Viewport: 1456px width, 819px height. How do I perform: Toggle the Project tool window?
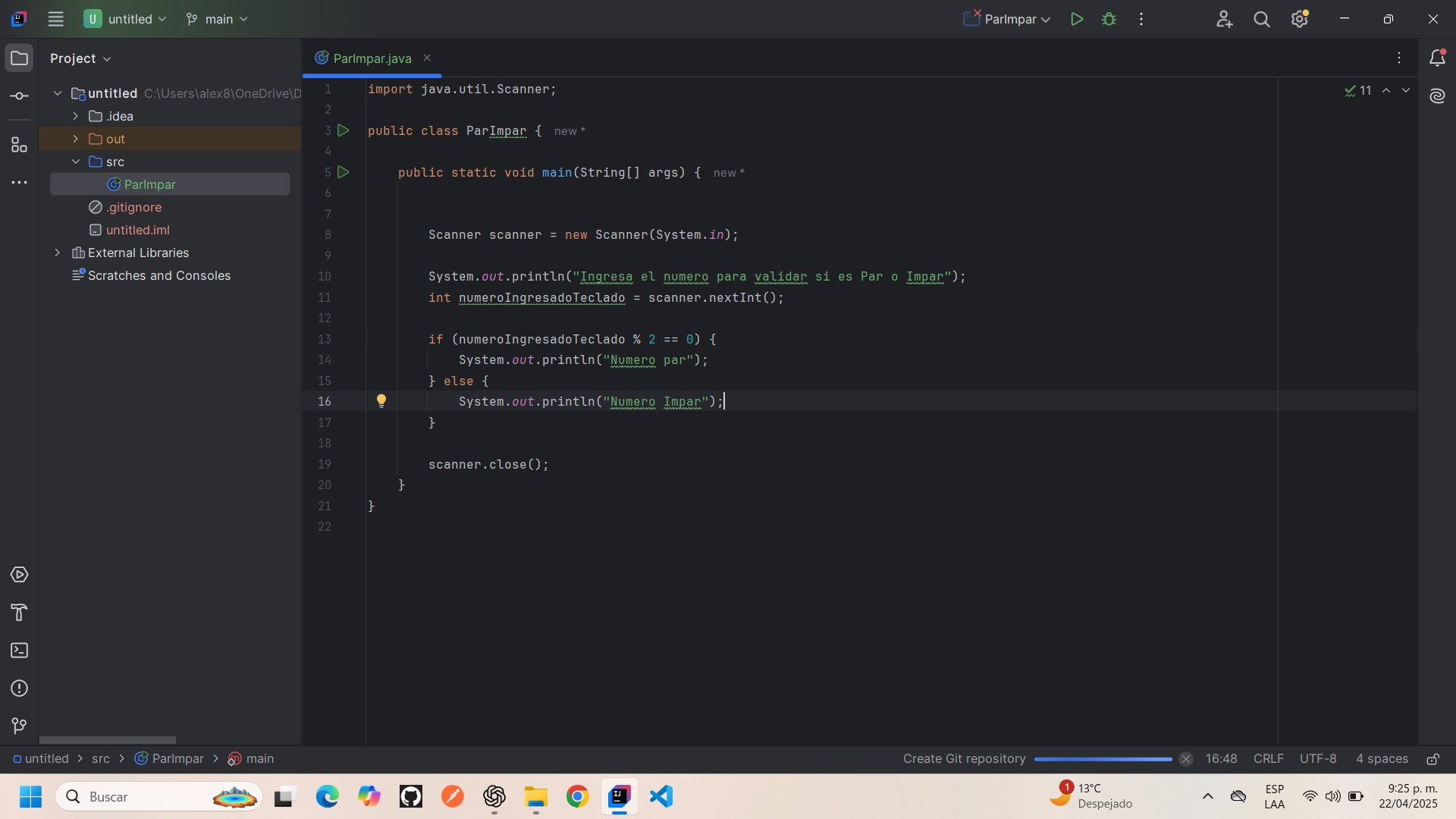coord(19,58)
